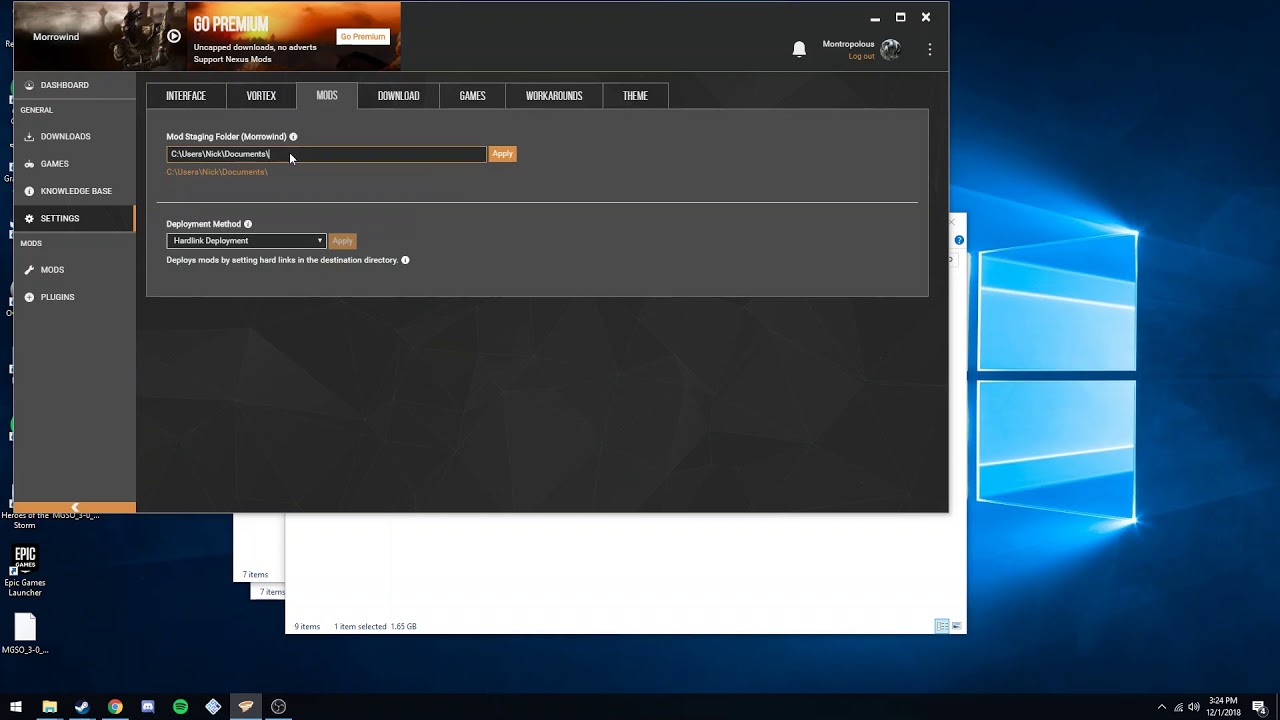This screenshot has height=720, width=1280.
Task: Click the Morrowind game banner
Action: pyautogui.click(x=100, y=36)
